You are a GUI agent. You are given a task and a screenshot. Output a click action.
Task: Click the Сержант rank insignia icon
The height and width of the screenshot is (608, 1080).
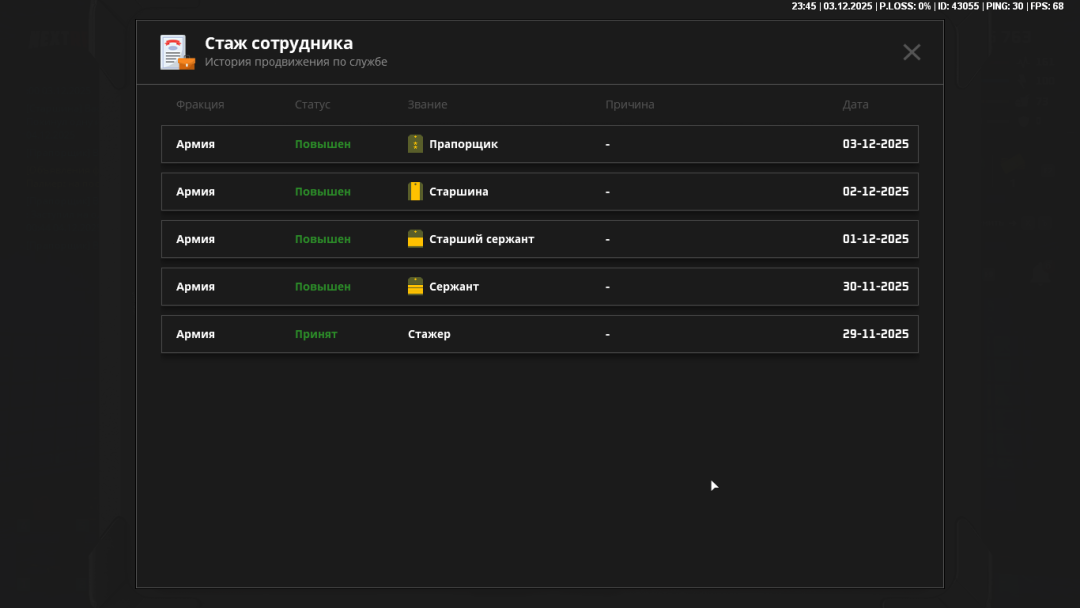click(x=415, y=287)
